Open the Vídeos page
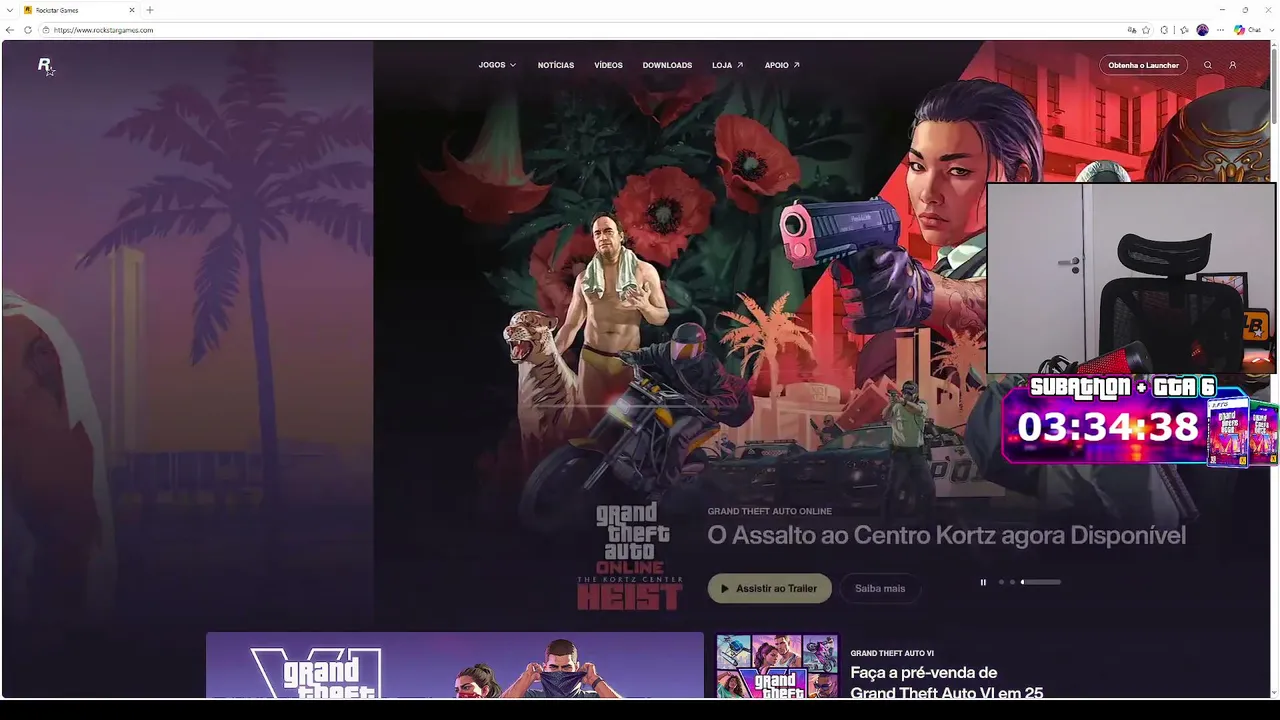The width and height of the screenshot is (1280, 720). click(608, 65)
